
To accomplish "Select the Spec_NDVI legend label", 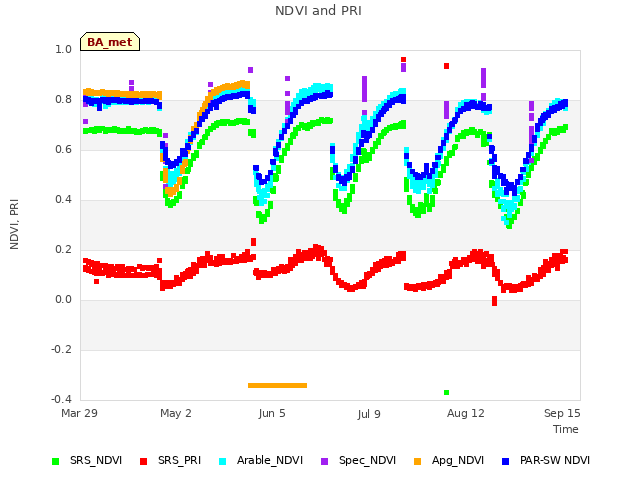I will click(x=367, y=460).
